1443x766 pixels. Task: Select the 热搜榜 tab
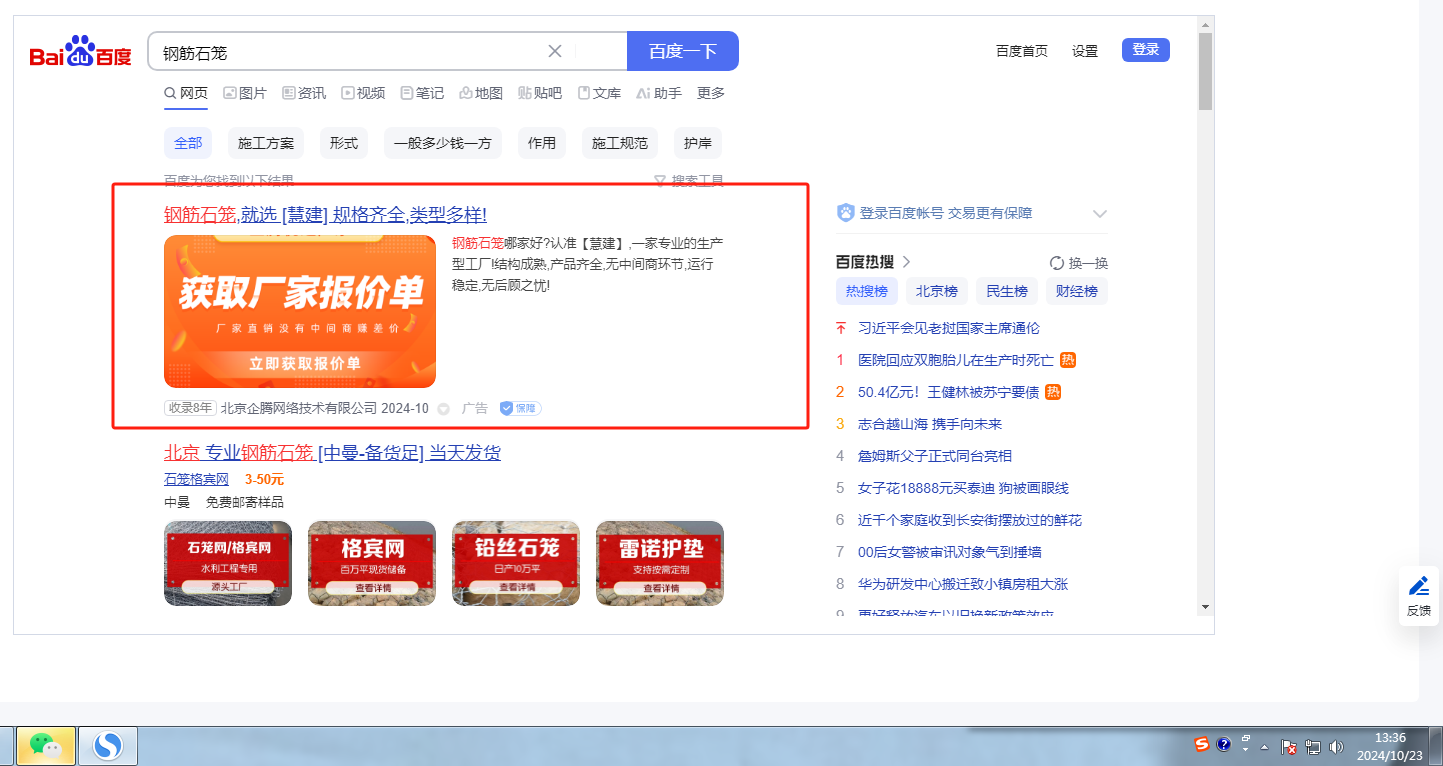click(867, 291)
